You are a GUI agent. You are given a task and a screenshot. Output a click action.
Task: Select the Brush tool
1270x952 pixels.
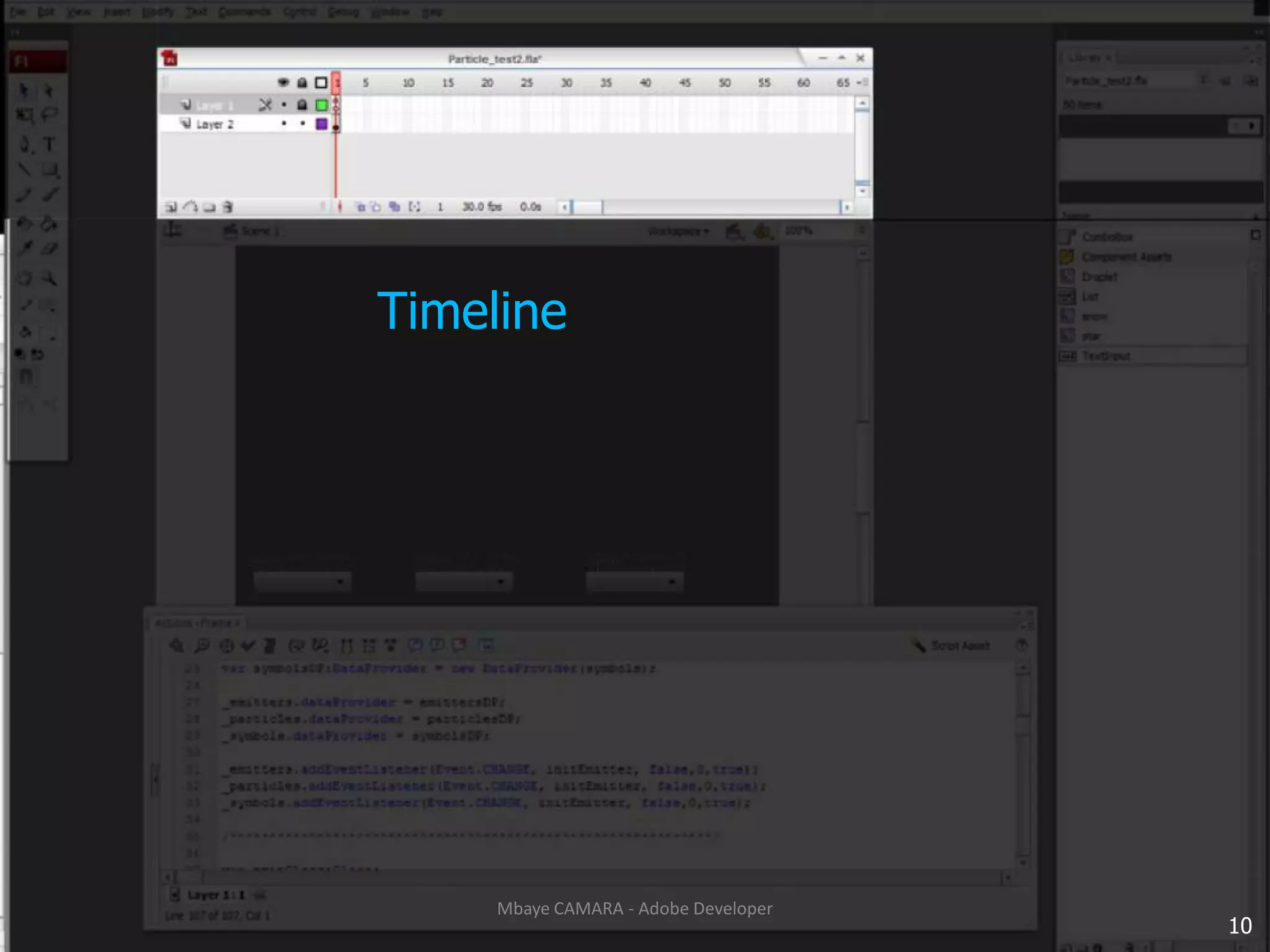click(x=50, y=195)
